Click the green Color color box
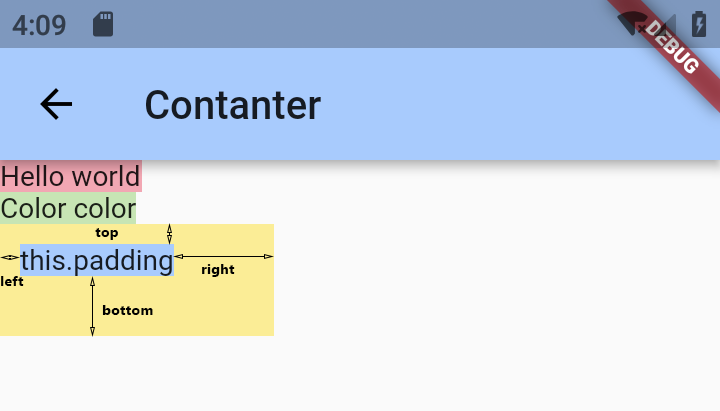This screenshot has height=411, width=720. [68, 208]
